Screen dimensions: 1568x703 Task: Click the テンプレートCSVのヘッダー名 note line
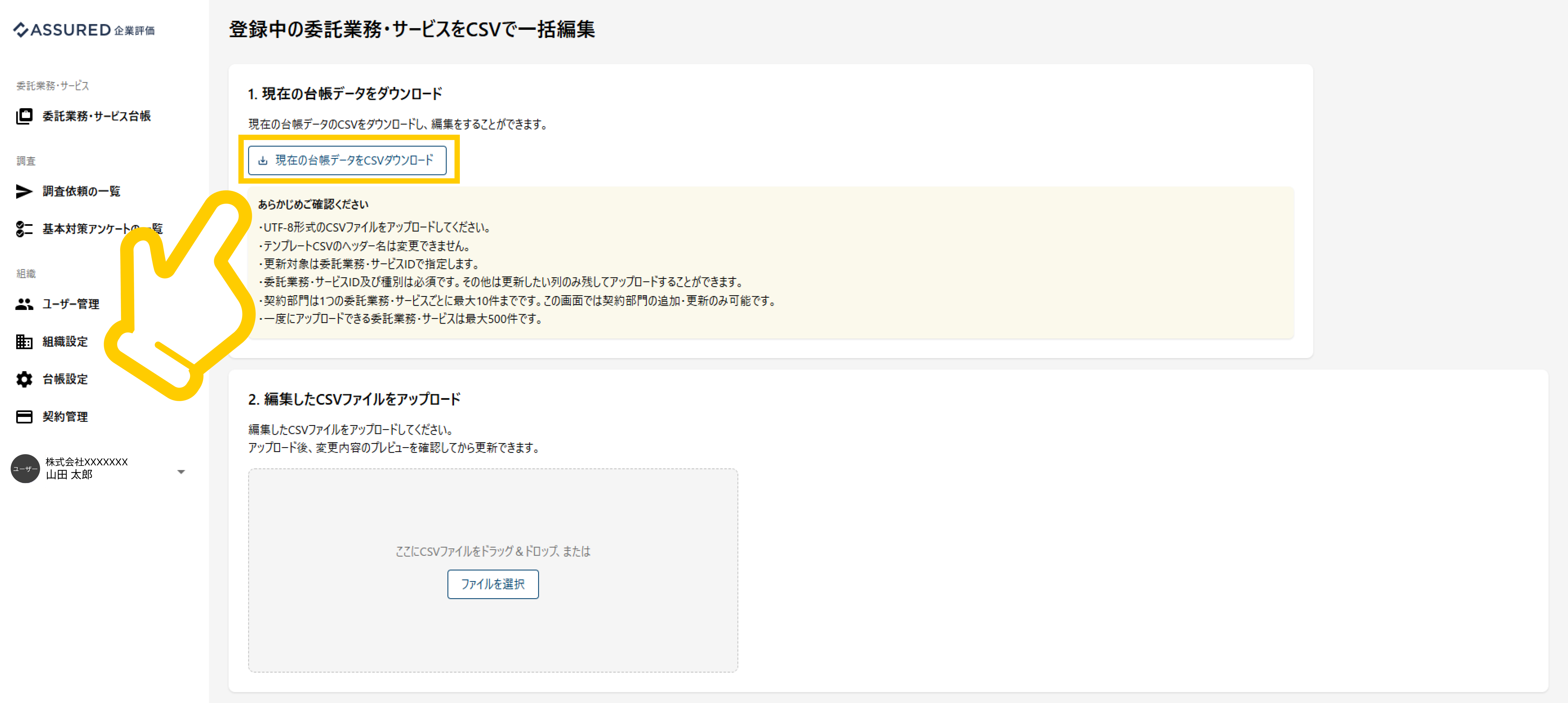tap(365, 246)
